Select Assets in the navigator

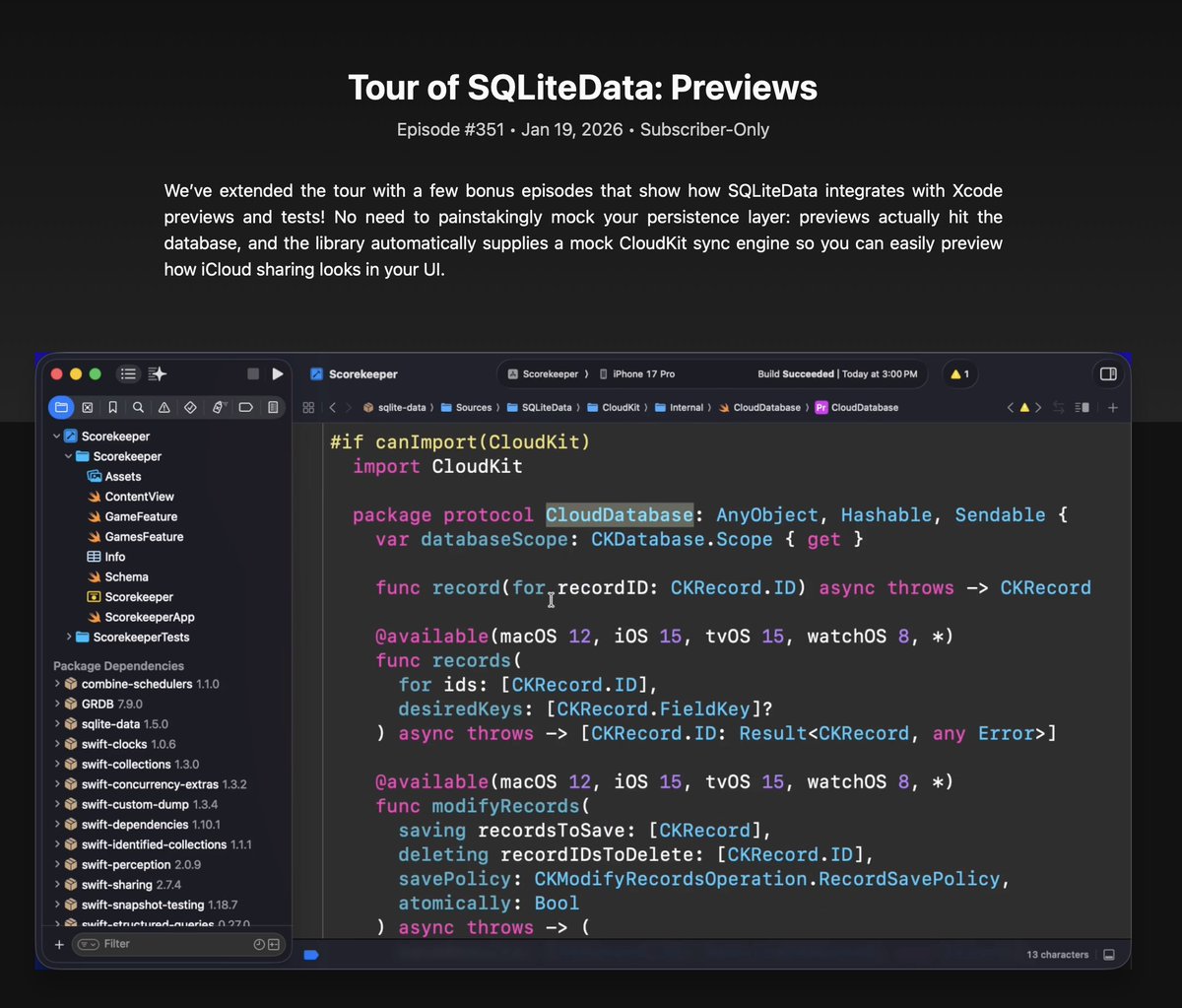pyautogui.click(x=114, y=476)
